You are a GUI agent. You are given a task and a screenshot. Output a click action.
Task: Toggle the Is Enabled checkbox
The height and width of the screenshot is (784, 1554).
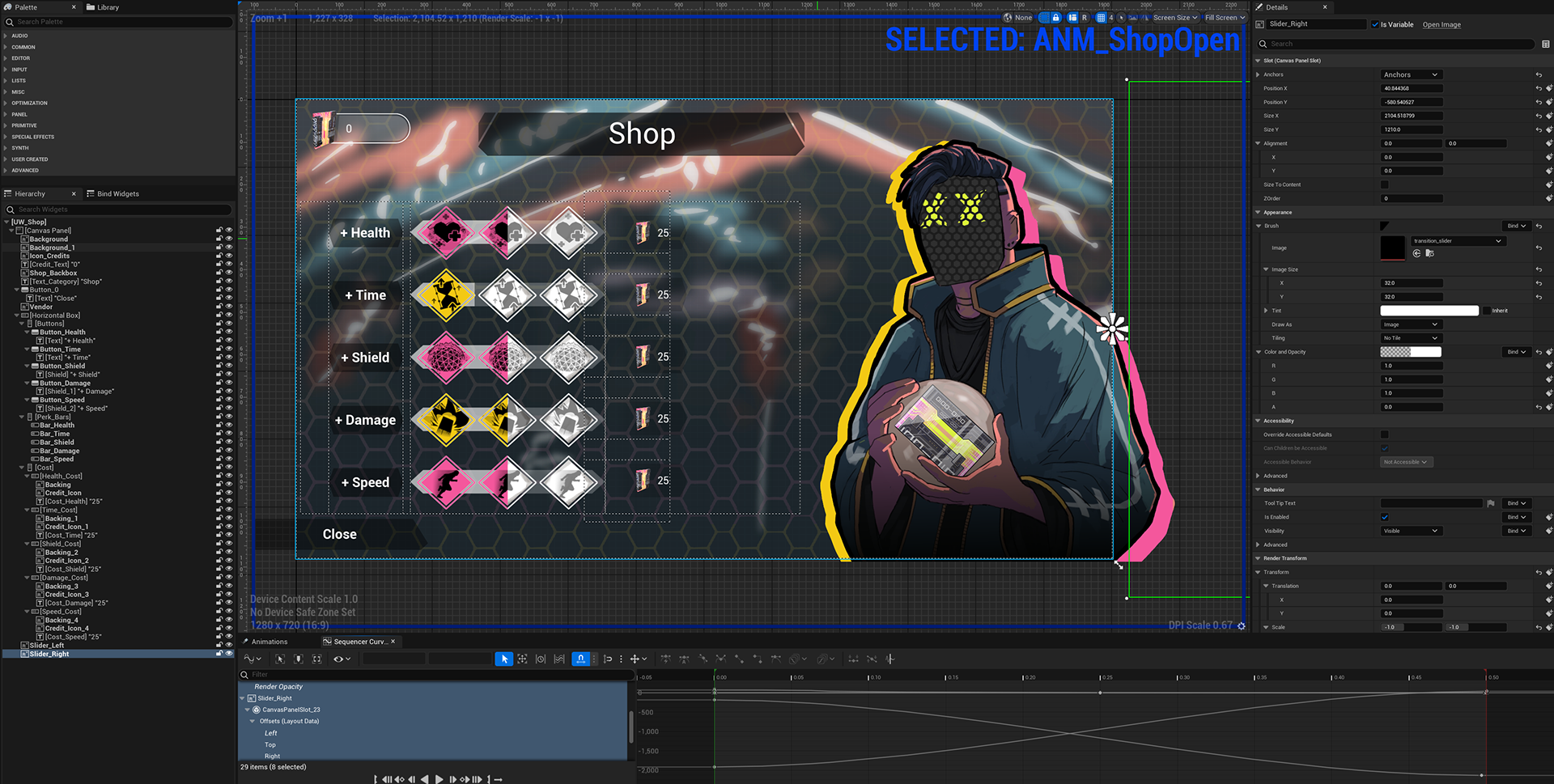pos(1385,517)
